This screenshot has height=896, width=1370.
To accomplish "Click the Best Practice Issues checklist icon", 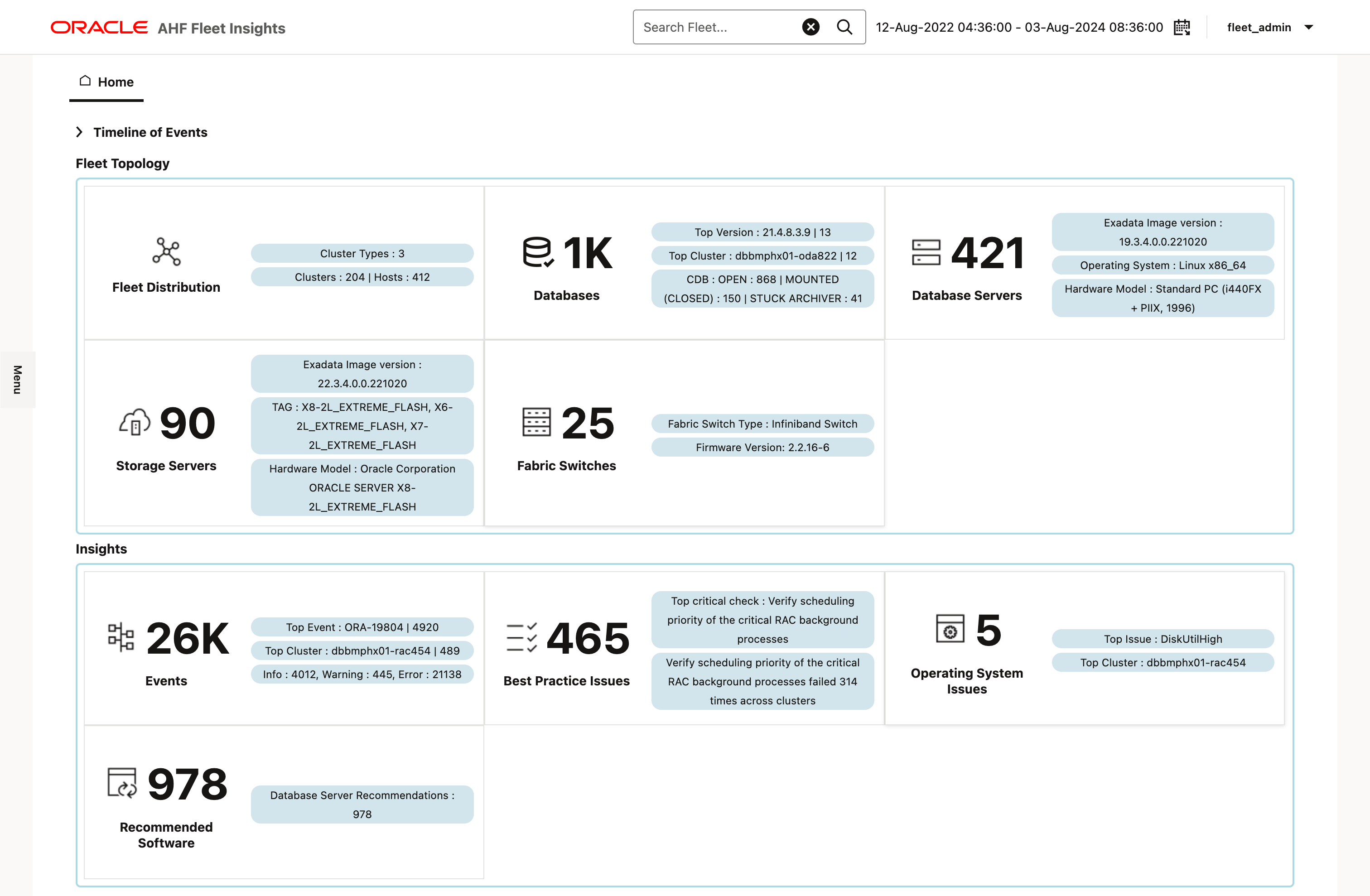I will [521, 638].
